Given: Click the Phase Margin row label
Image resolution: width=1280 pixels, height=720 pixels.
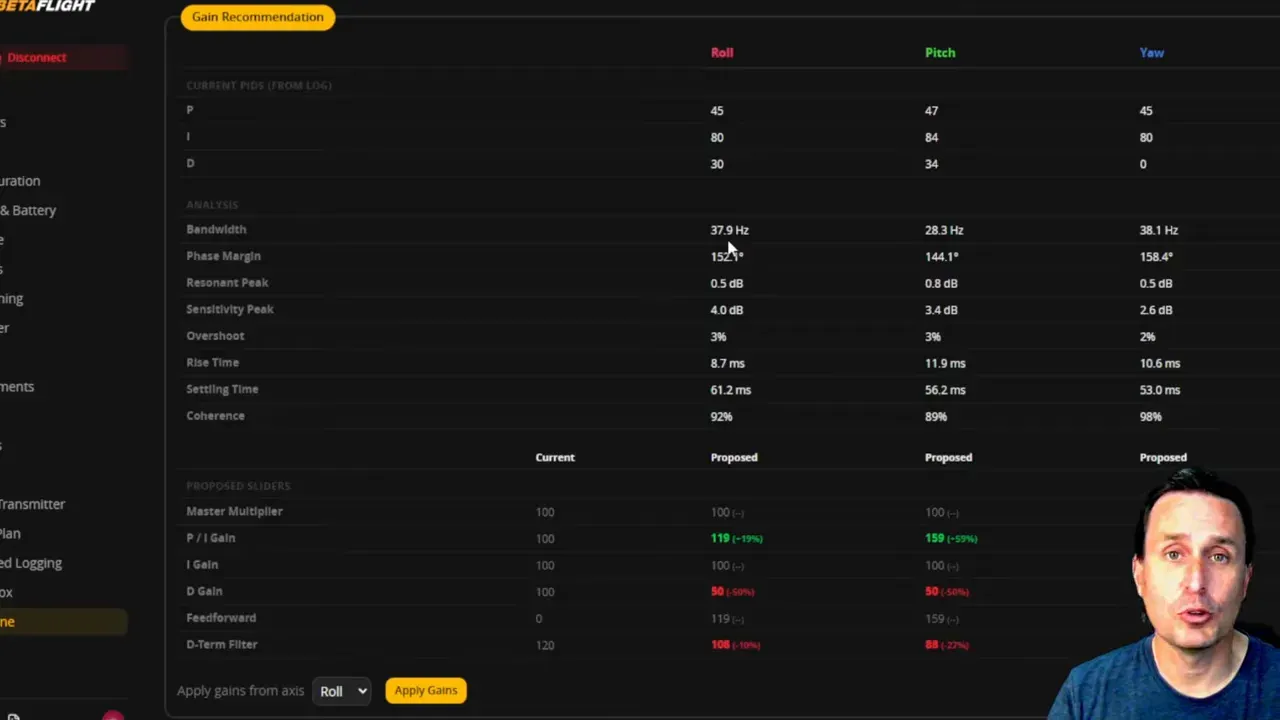Looking at the screenshot, I should (223, 256).
